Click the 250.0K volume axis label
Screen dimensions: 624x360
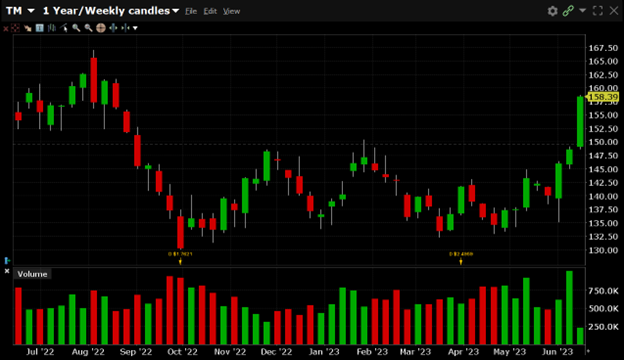point(603,327)
